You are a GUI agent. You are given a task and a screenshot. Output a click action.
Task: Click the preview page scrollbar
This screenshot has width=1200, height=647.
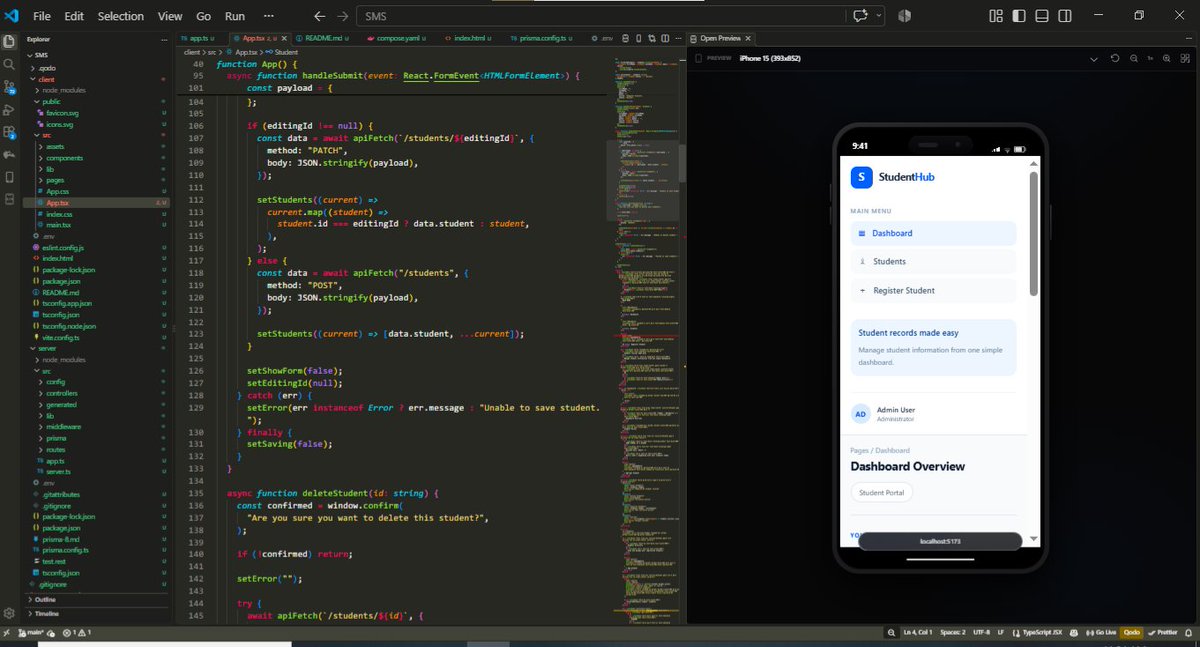(1034, 234)
